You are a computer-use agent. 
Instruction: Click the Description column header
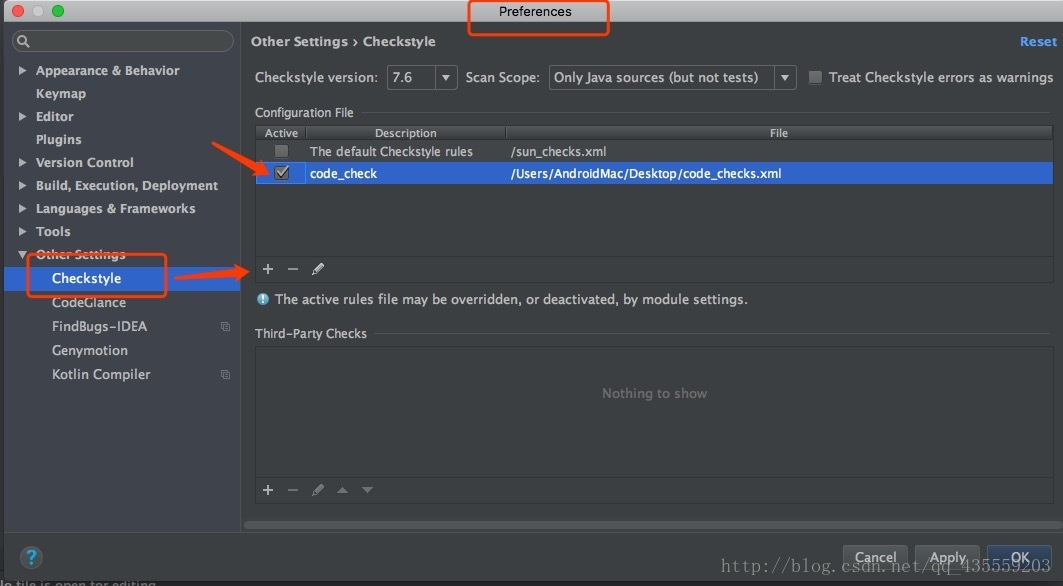click(x=405, y=133)
